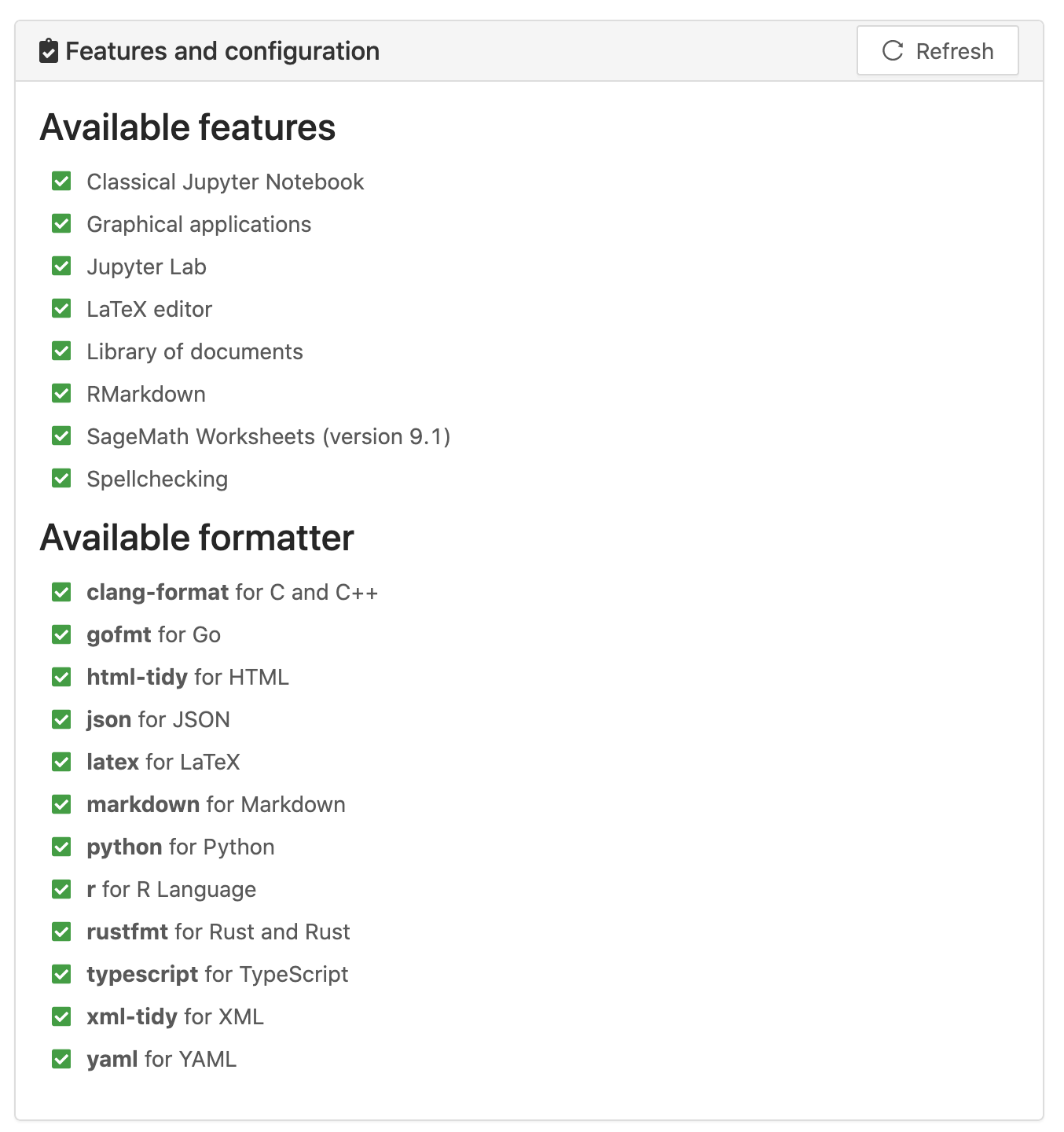Click the check icon next to Jupyter Lab
The width and height of the screenshot is (1064, 1132).
click(x=61, y=266)
